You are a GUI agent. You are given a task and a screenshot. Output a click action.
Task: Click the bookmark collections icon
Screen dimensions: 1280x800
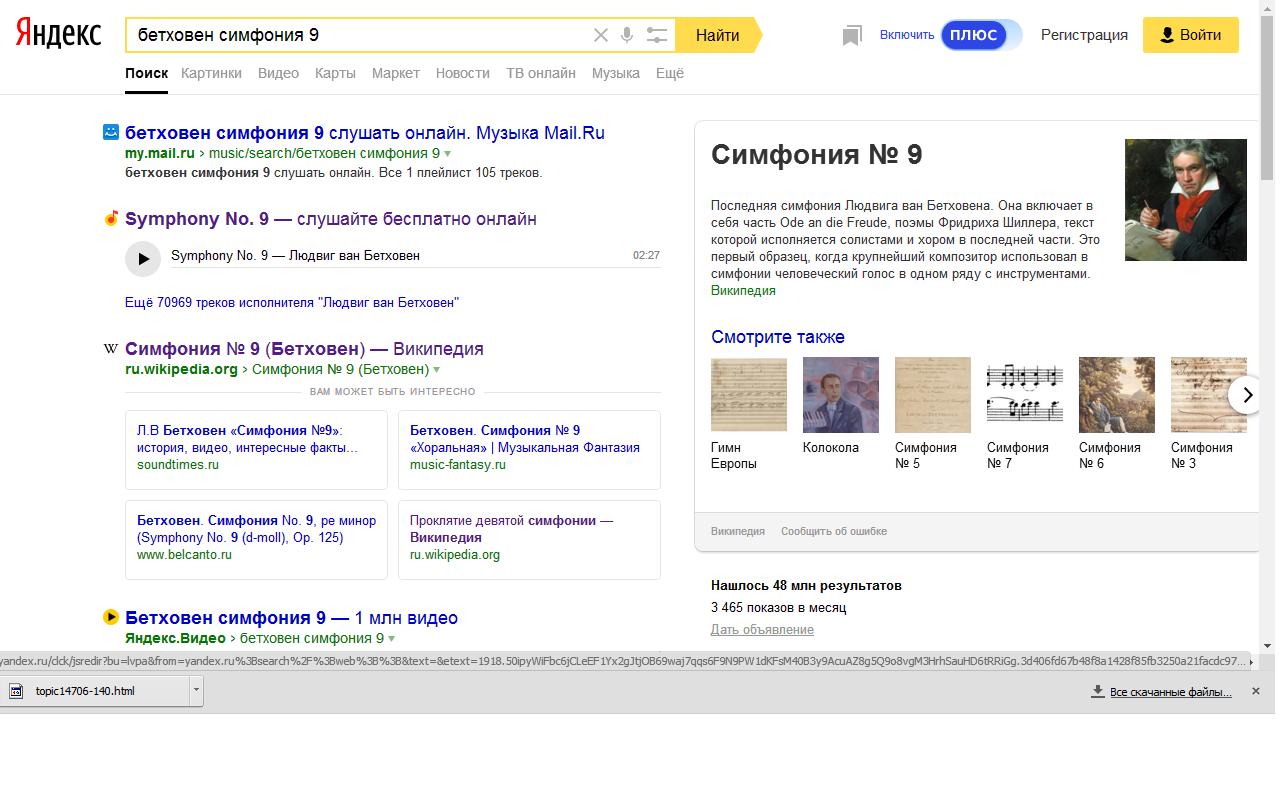[852, 36]
